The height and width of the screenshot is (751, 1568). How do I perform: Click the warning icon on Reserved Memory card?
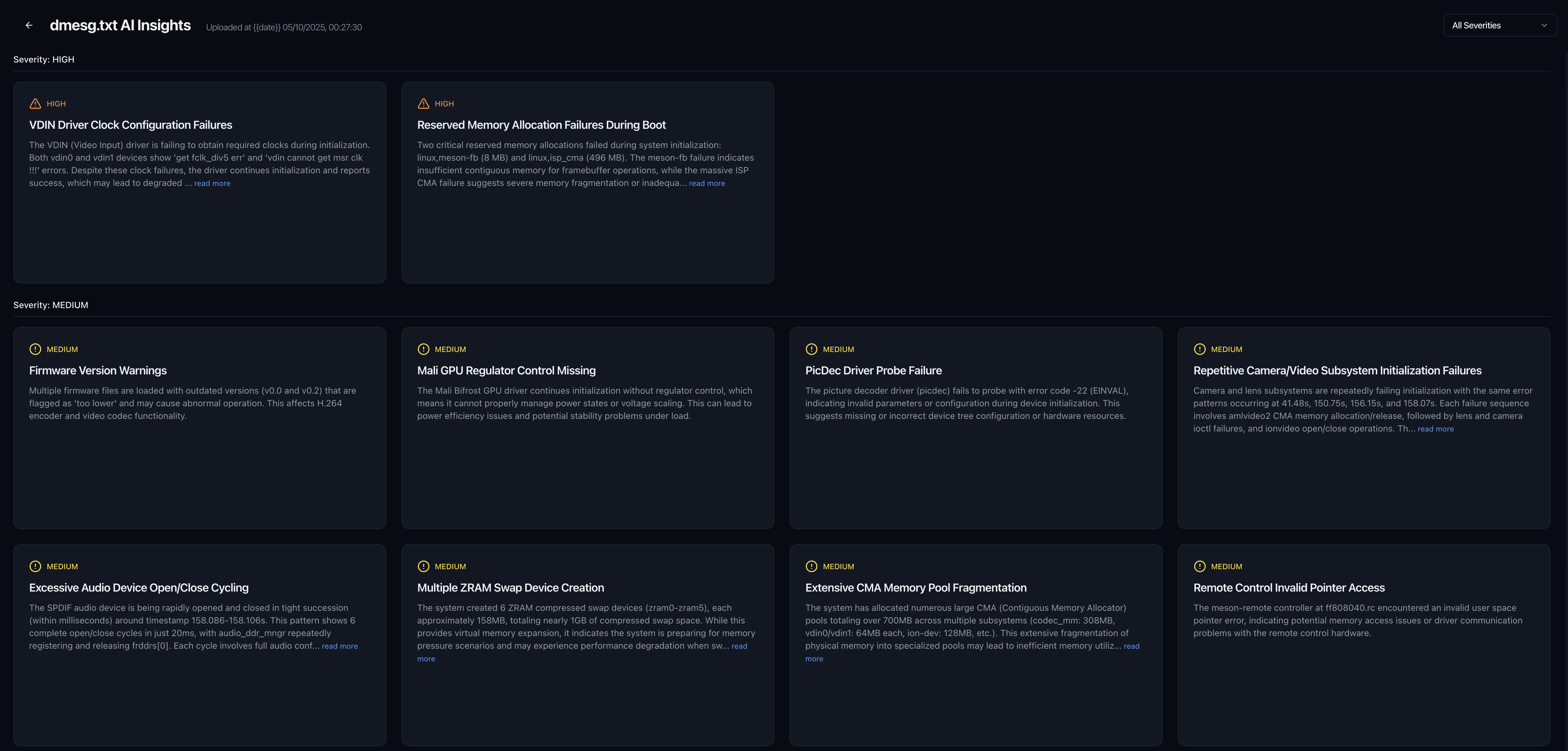coord(424,104)
